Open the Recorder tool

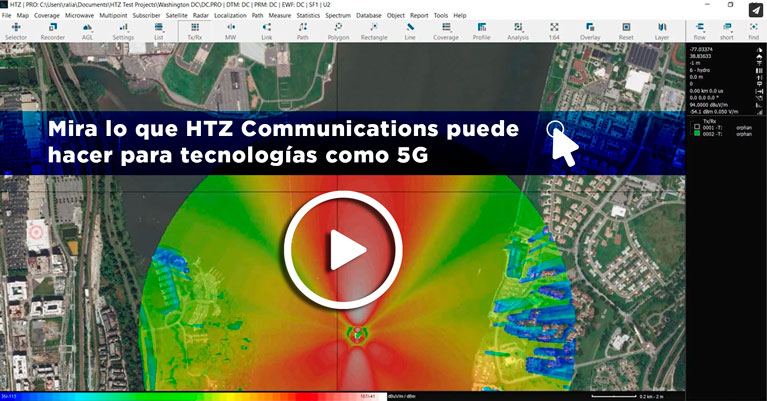[x=52, y=31]
